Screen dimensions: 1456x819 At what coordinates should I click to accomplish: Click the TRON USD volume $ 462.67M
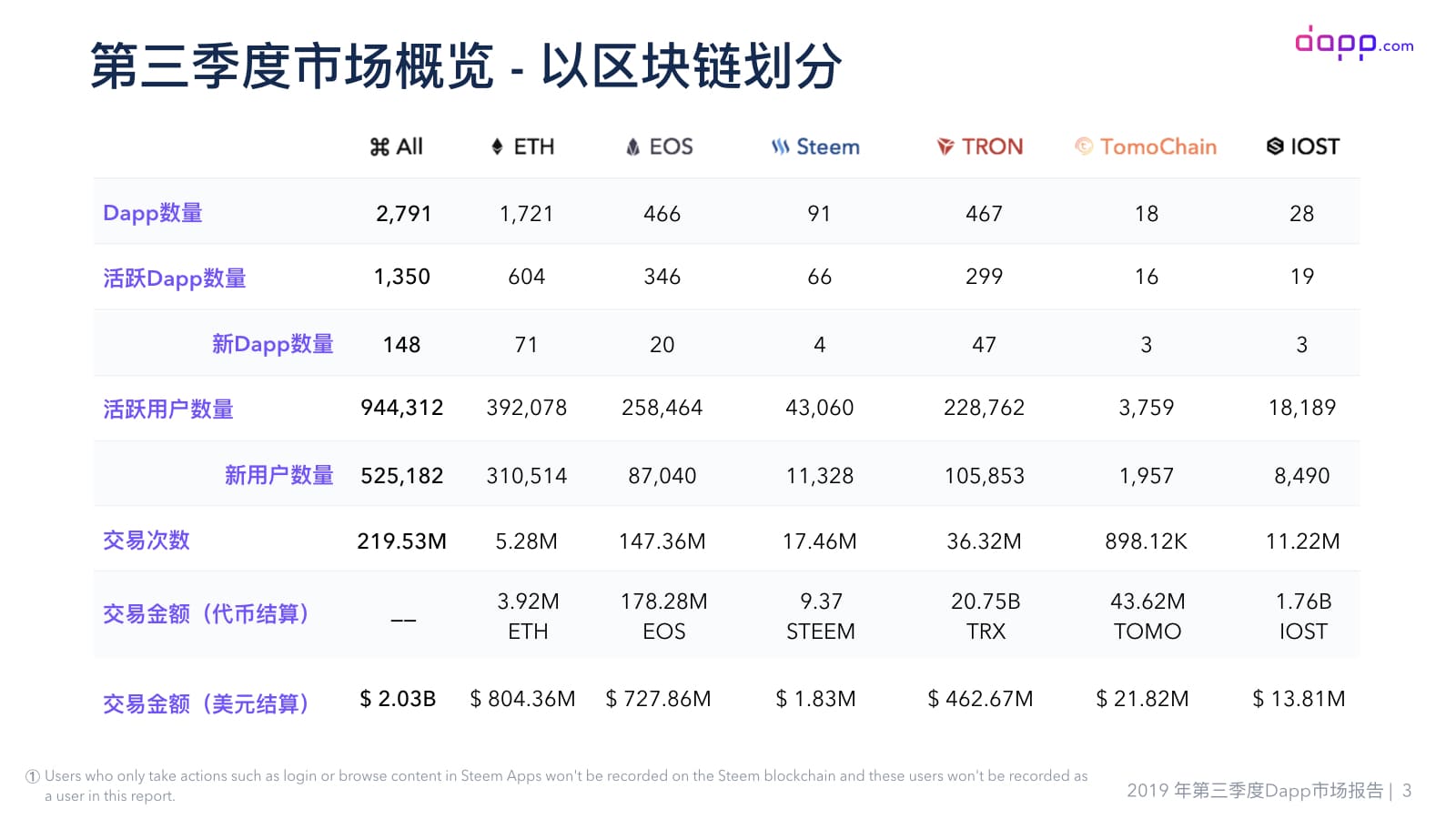(980, 699)
